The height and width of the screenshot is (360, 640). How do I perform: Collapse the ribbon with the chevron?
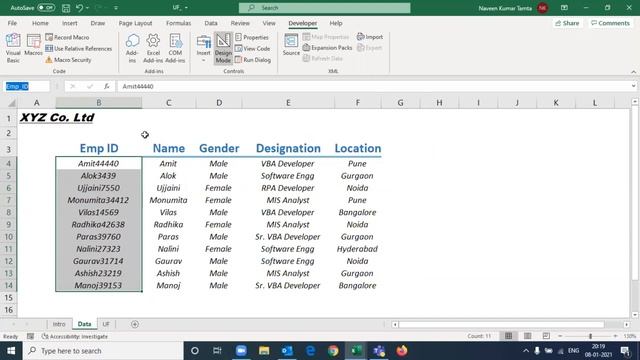tap(633, 72)
